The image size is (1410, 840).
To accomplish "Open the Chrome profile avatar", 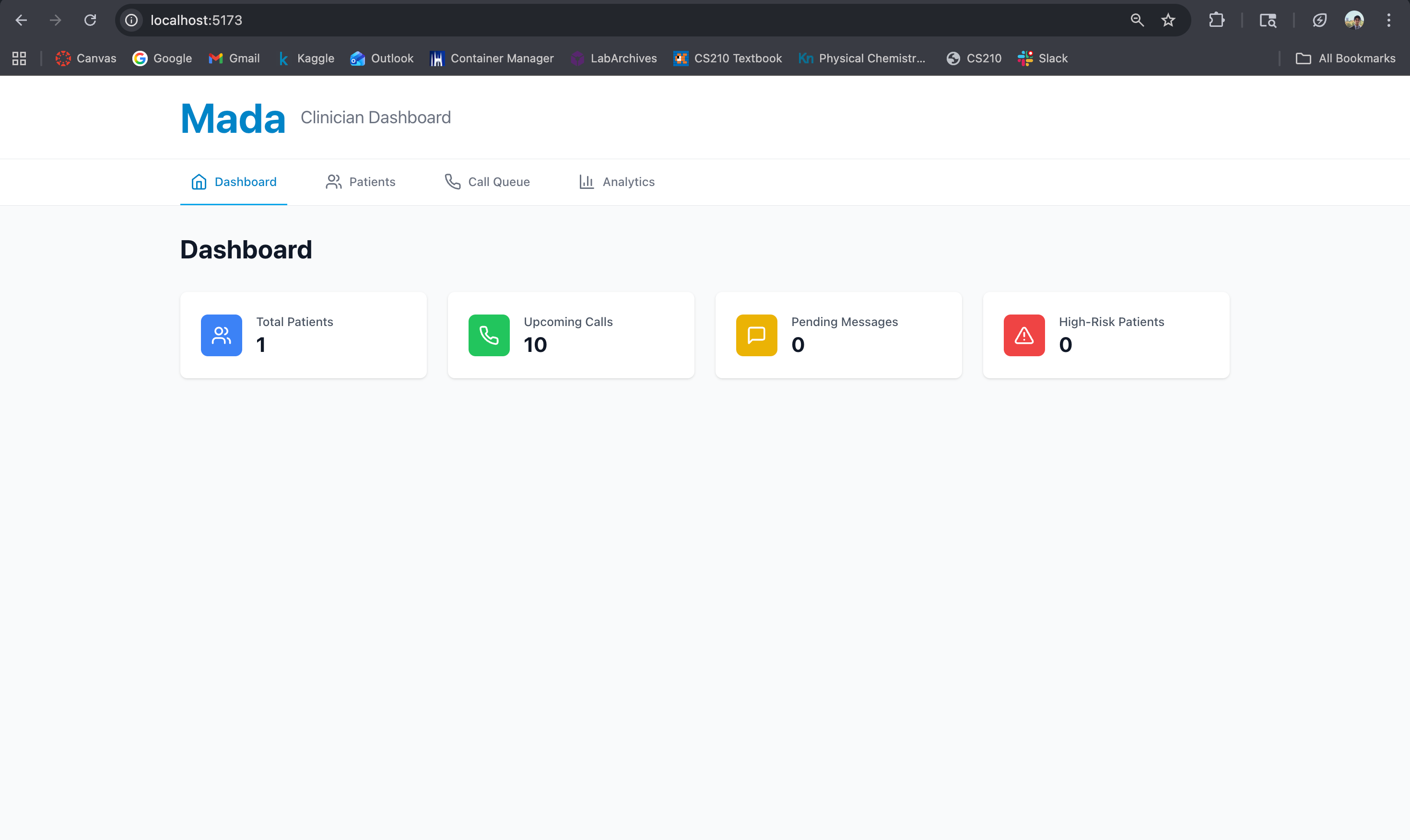I will [x=1354, y=21].
